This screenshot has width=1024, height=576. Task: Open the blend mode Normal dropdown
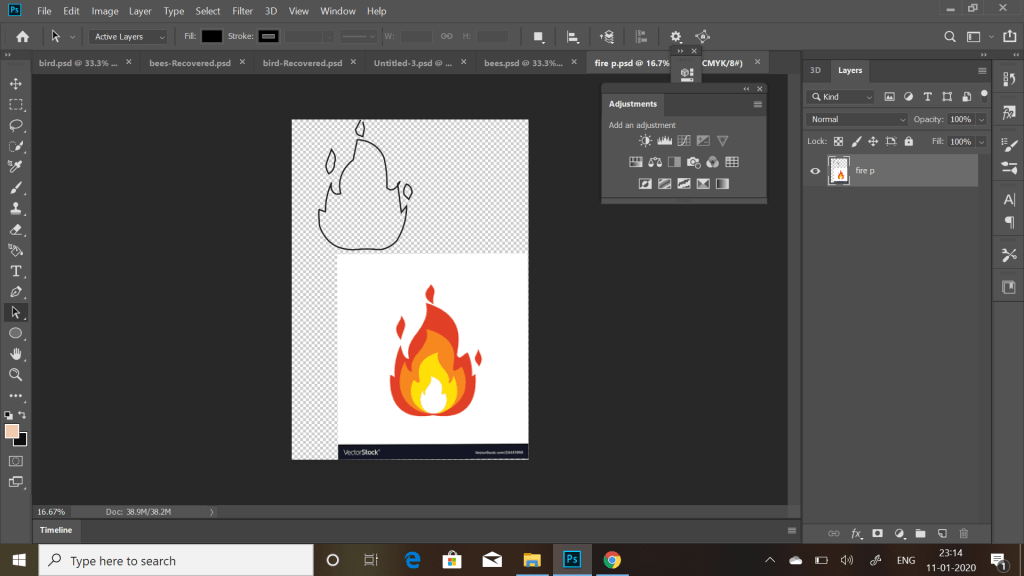pyautogui.click(x=857, y=119)
